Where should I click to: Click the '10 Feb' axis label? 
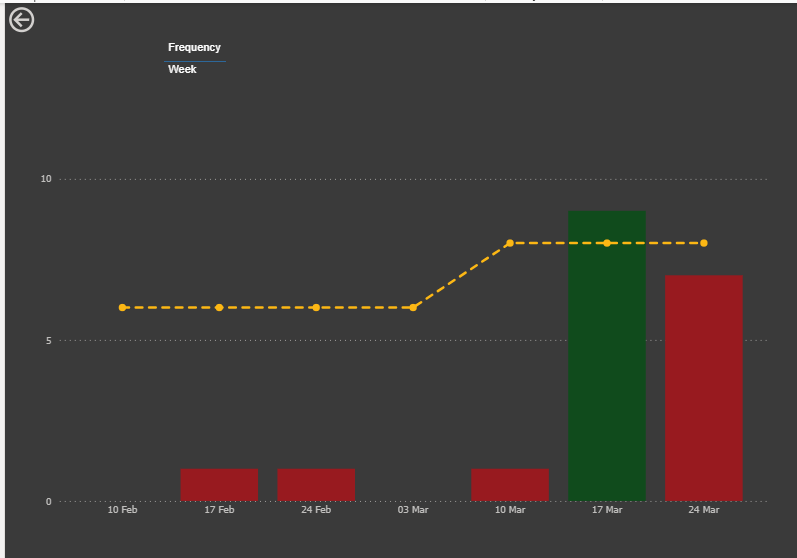point(122,510)
